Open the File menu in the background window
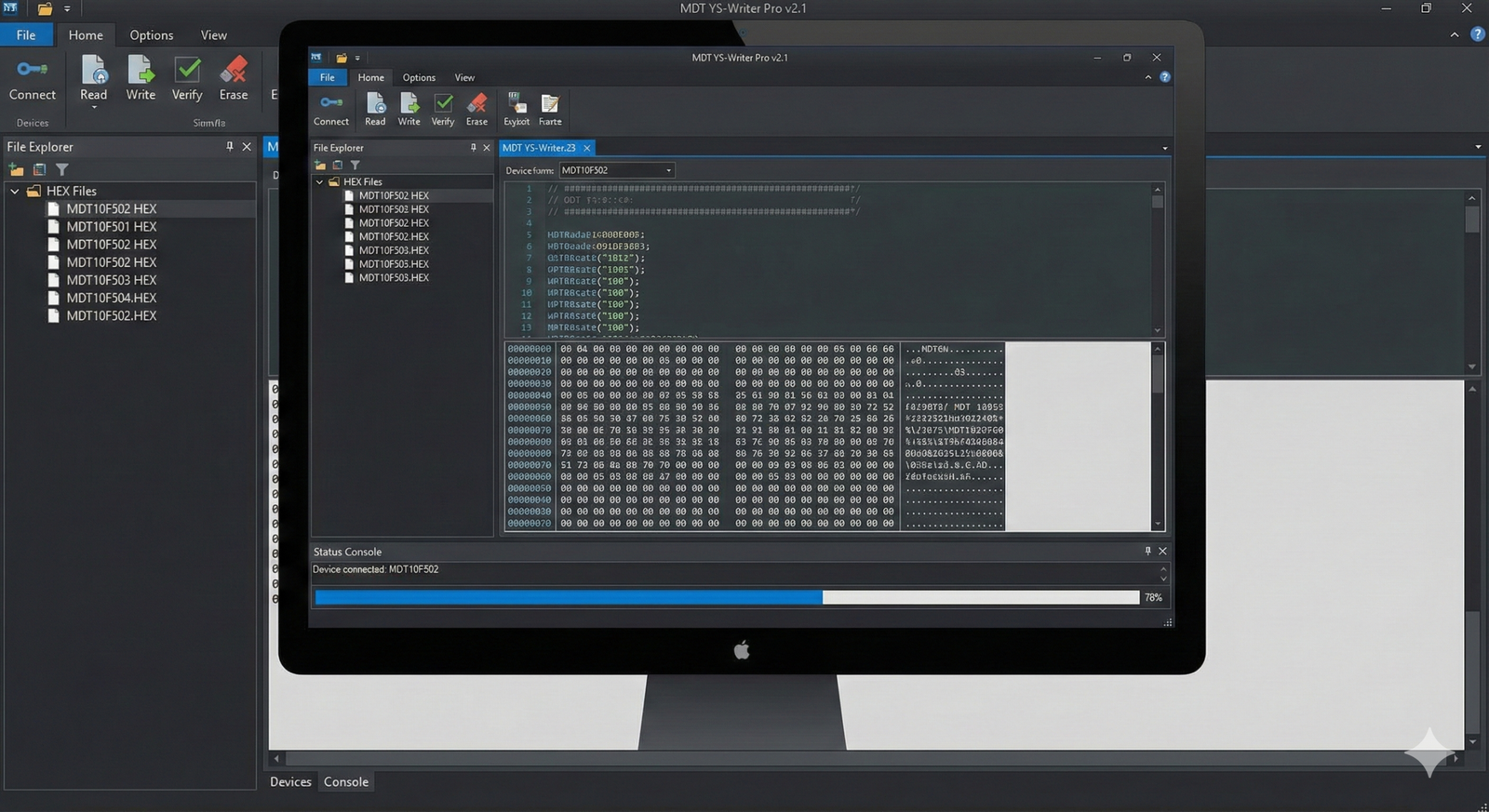The height and width of the screenshot is (812, 1489). point(26,34)
